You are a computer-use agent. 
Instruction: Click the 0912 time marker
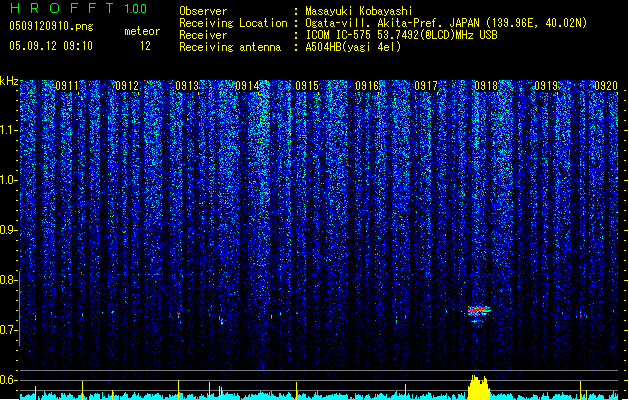[x=127, y=86]
